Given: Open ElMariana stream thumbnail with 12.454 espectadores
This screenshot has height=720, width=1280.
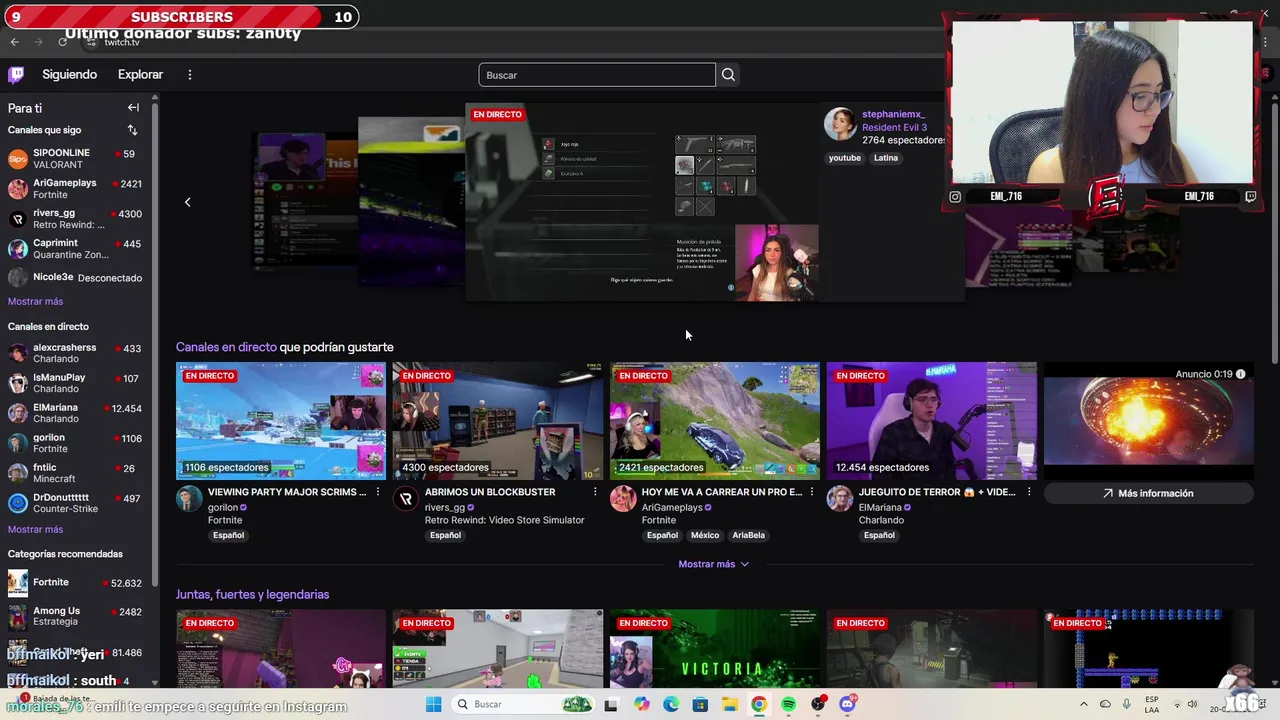Looking at the screenshot, I should pyautogui.click(x=932, y=421).
